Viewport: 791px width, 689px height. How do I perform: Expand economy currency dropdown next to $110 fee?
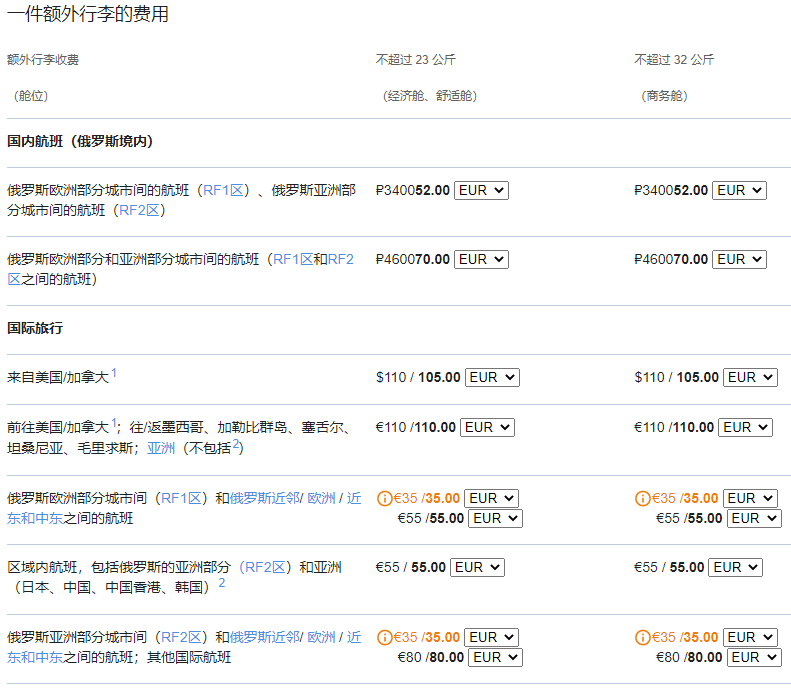pyautogui.click(x=493, y=377)
